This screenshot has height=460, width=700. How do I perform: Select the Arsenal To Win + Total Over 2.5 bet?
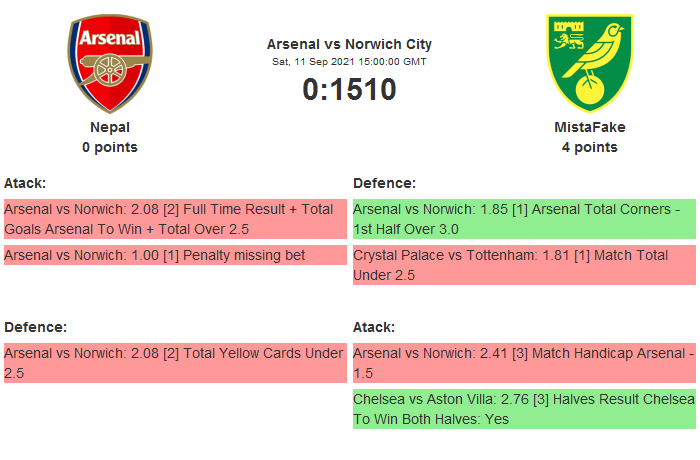(x=174, y=220)
